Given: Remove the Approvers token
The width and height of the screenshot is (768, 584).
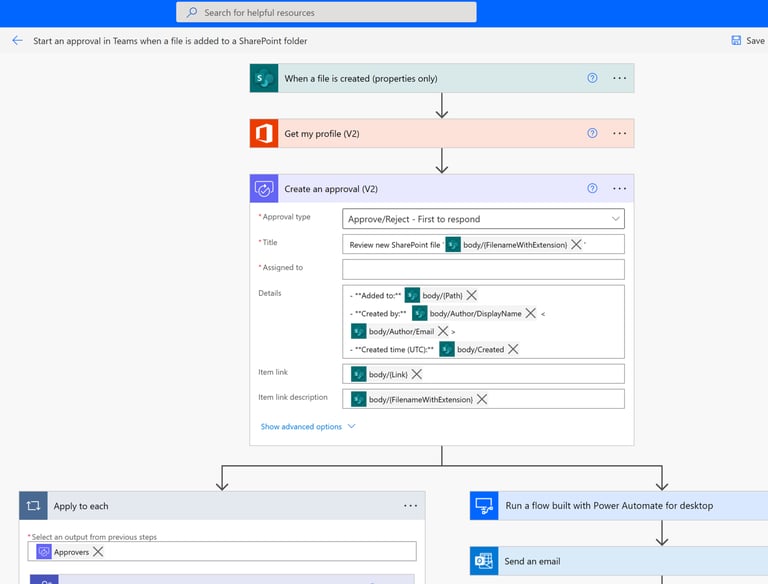Looking at the screenshot, I should [x=98, y=552].
